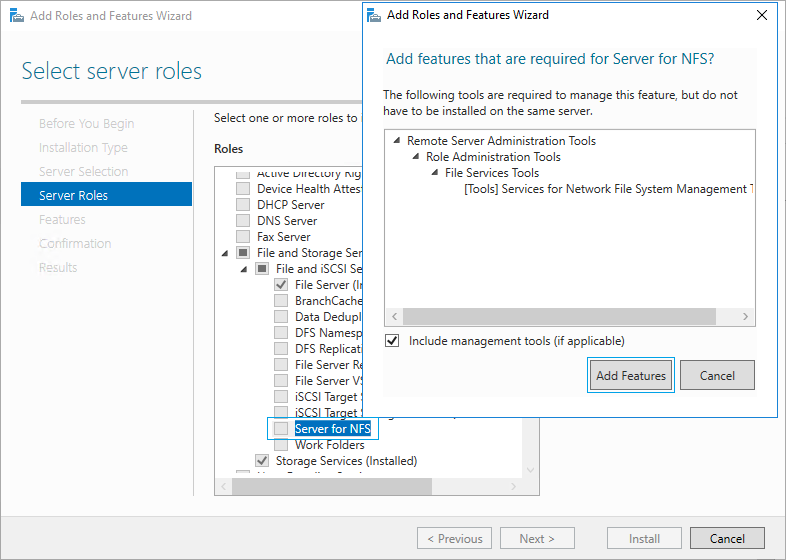Cancel the required features dialog
The height and width of the screenshot is (560, 786).
pyautogui.click(x=717, y=376)
